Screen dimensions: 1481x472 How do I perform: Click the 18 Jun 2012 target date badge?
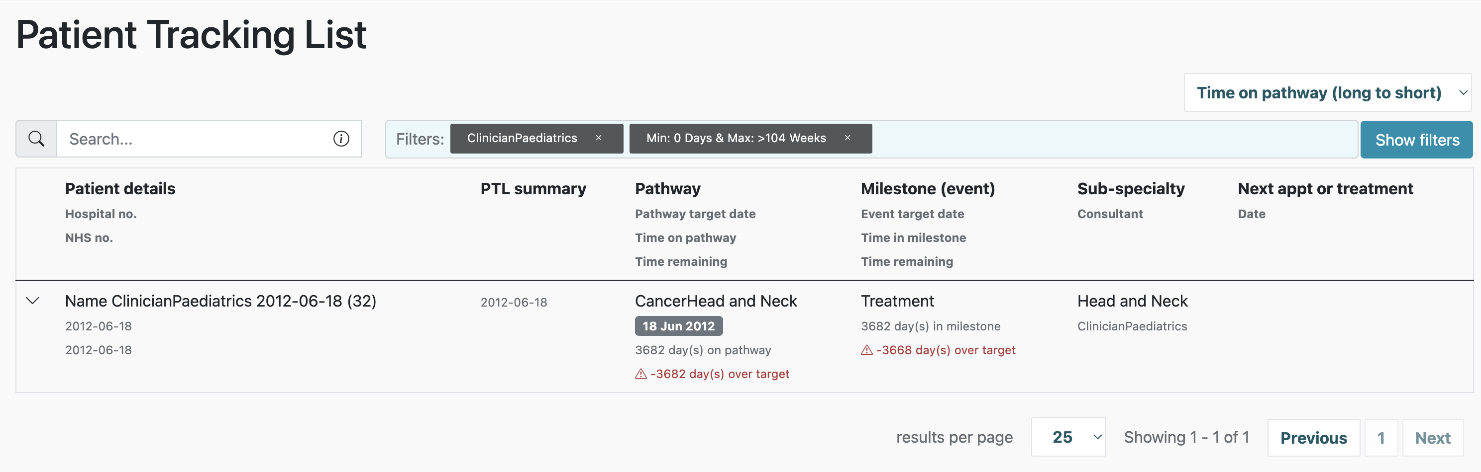pos(678,326)
